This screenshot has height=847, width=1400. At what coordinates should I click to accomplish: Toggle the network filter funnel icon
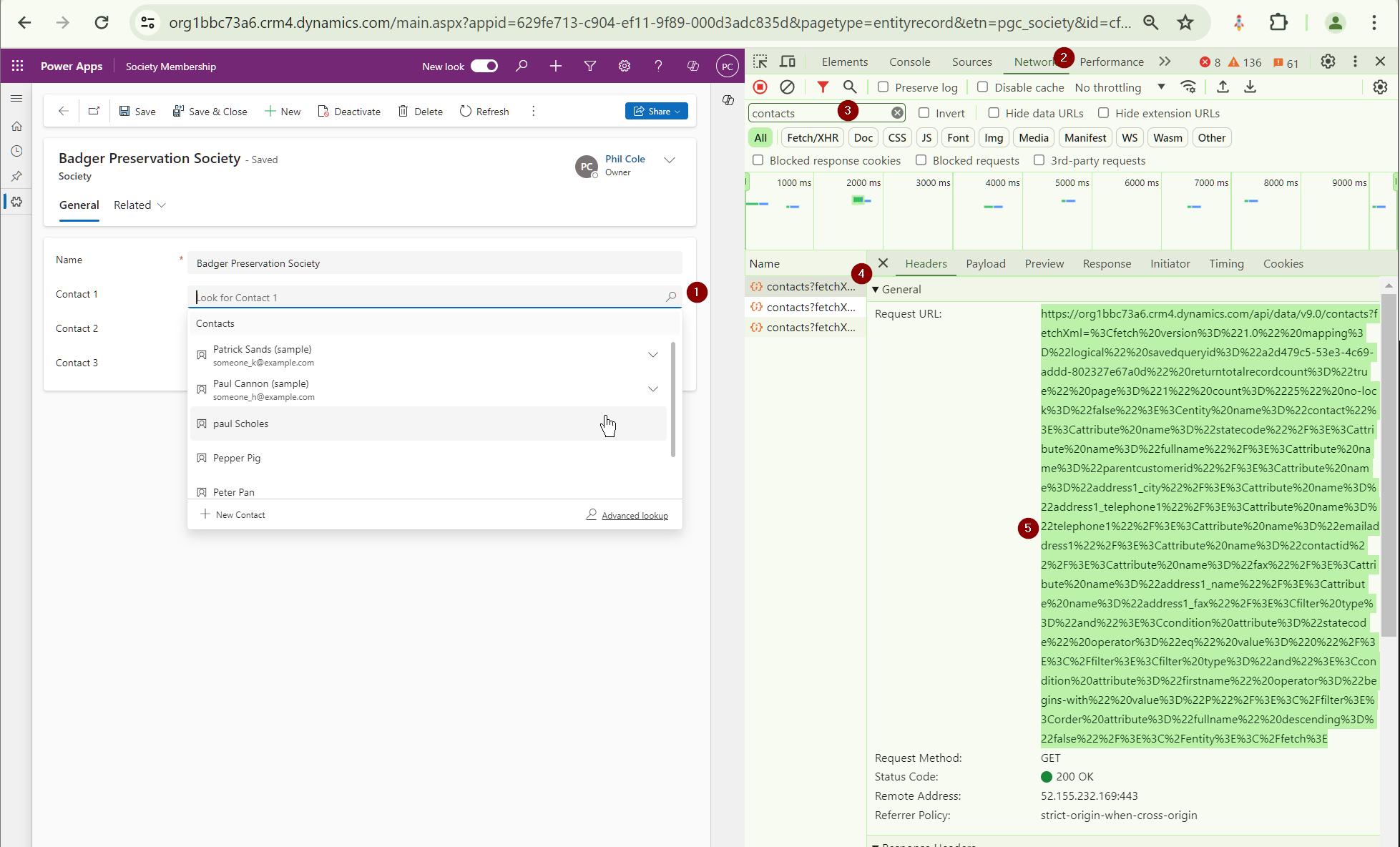tap(823, 87)
